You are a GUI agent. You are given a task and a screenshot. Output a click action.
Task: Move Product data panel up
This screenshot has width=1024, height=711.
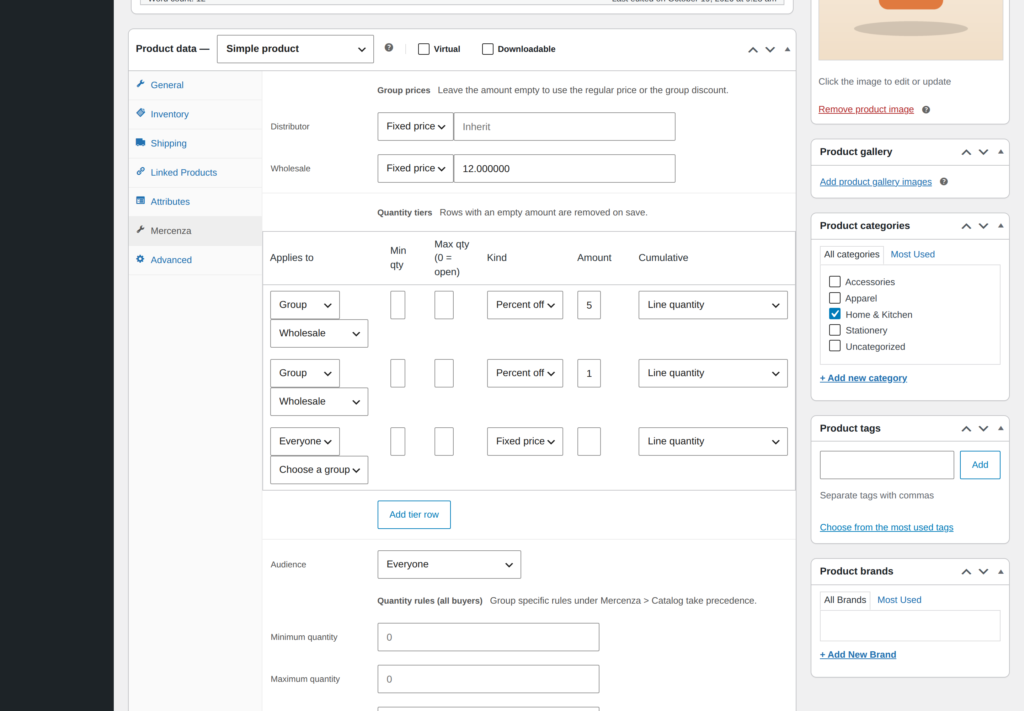point(753,50)
